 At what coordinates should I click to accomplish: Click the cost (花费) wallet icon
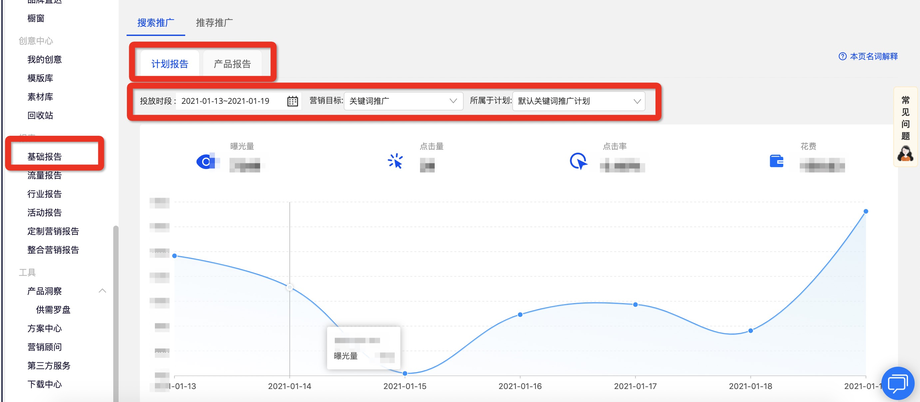[x=776, y=160]
